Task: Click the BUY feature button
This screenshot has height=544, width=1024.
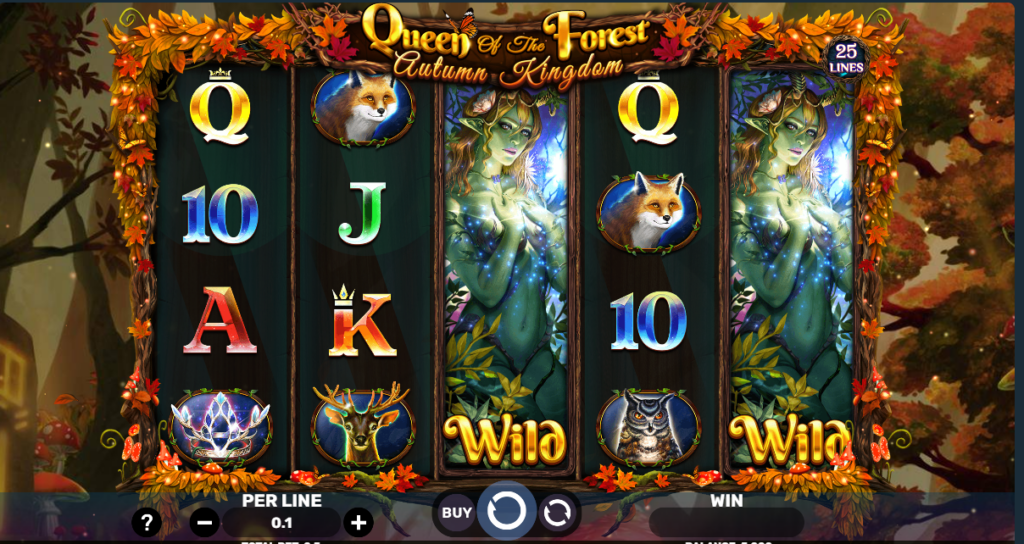Action: 455,513
